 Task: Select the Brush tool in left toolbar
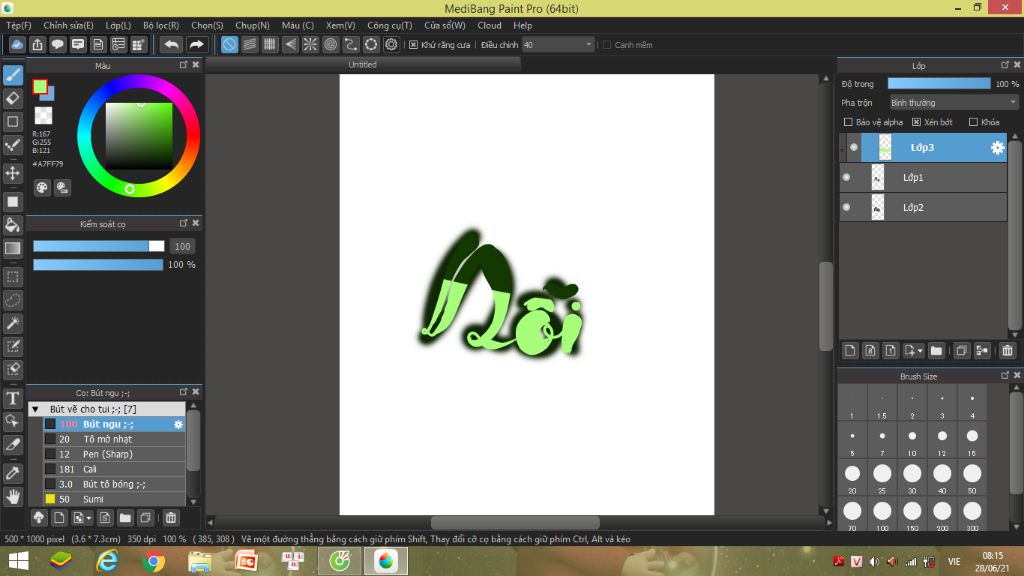point(12,75)
